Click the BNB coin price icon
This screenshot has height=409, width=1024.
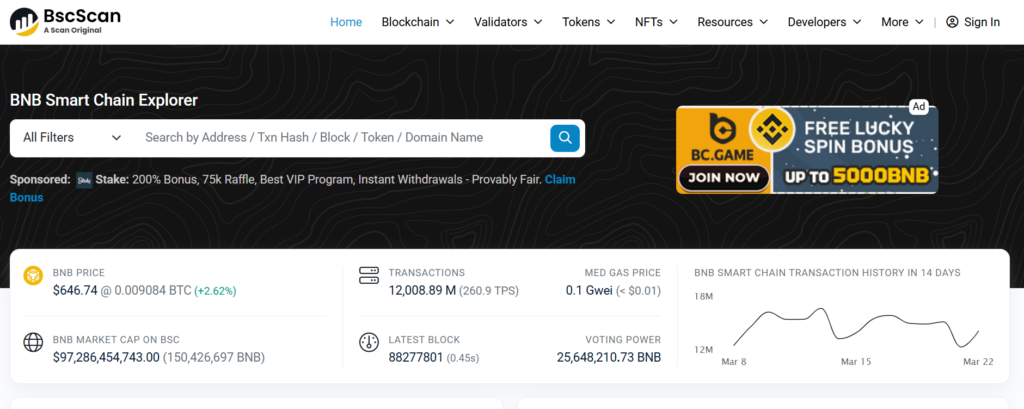pyautogui.click(x=33, y=276)
